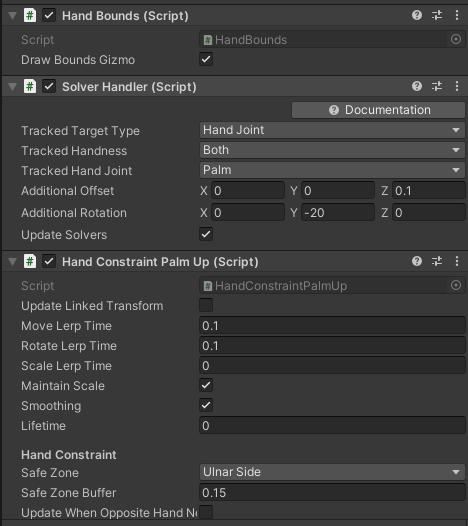Uncheck the Maintain Scale option
The image size is (468, 526).
(206, 385)
